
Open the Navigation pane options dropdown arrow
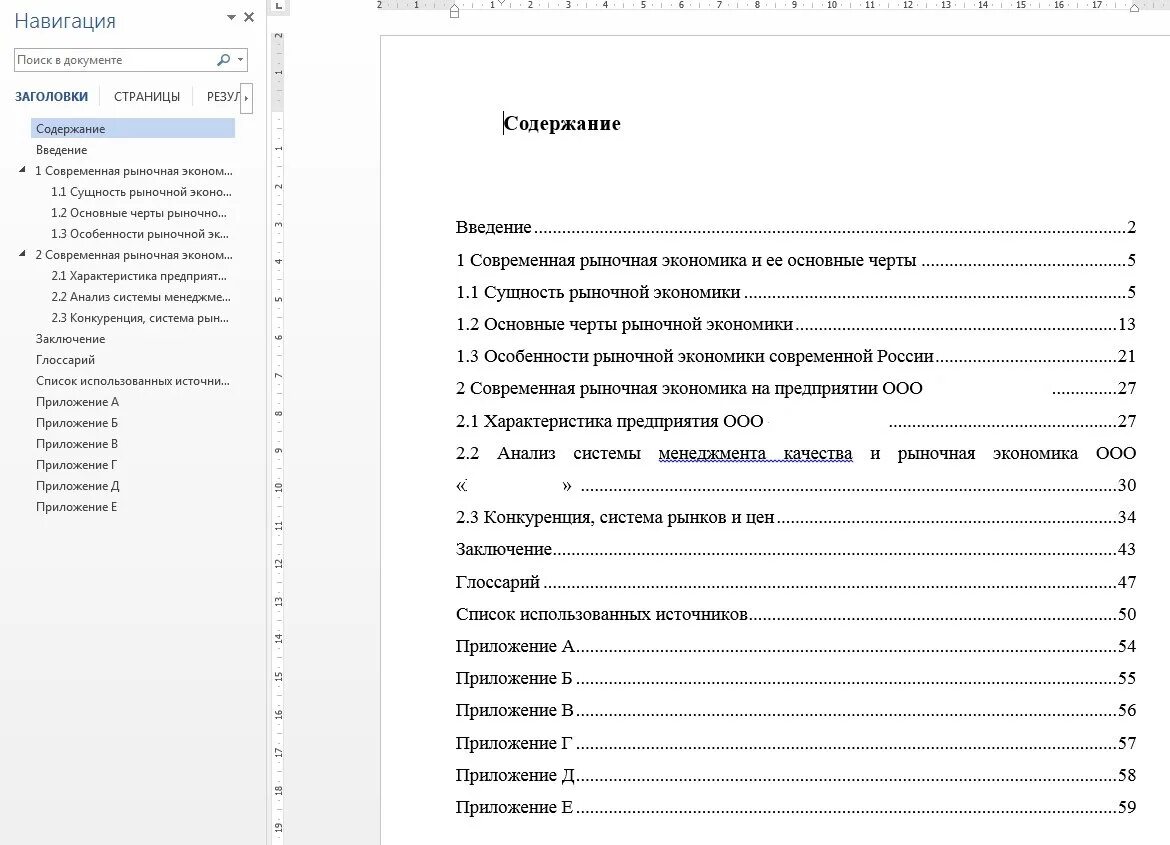[231, 17]
